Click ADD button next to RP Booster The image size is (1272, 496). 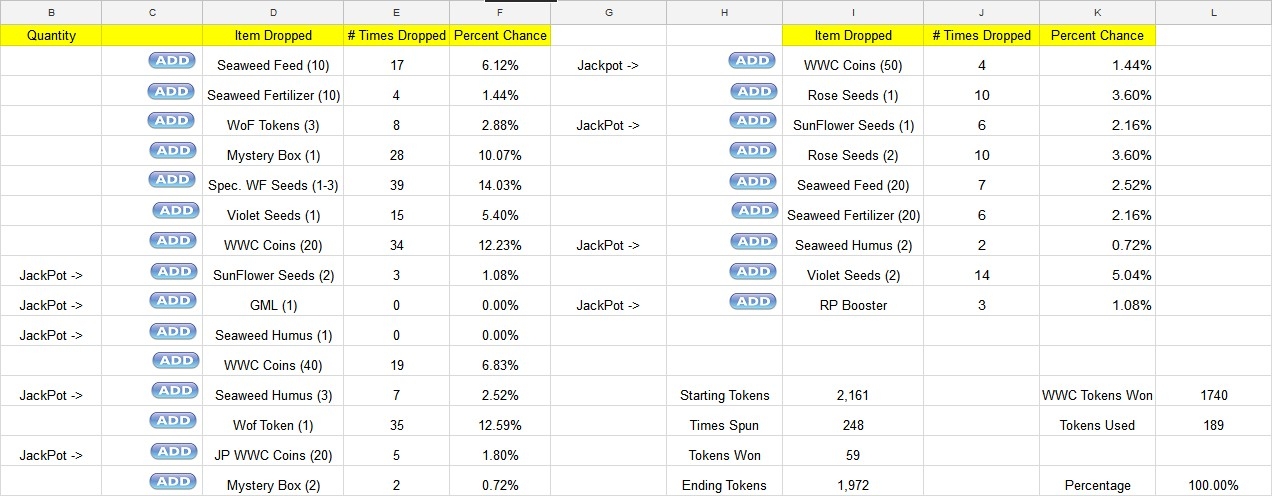click(x=752, y=301)
